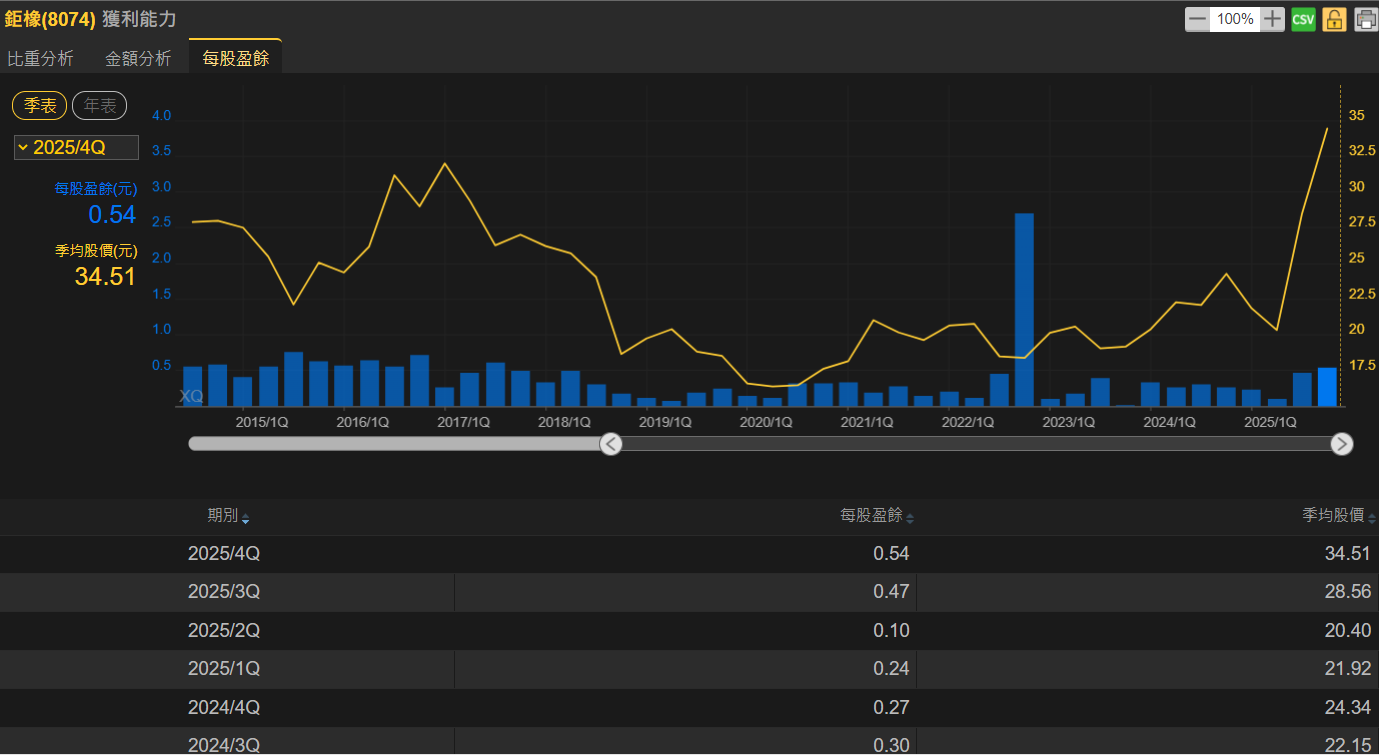Sort table by 每股盈餘 column
Screen dimensions: 1379x756
(876, 516)
